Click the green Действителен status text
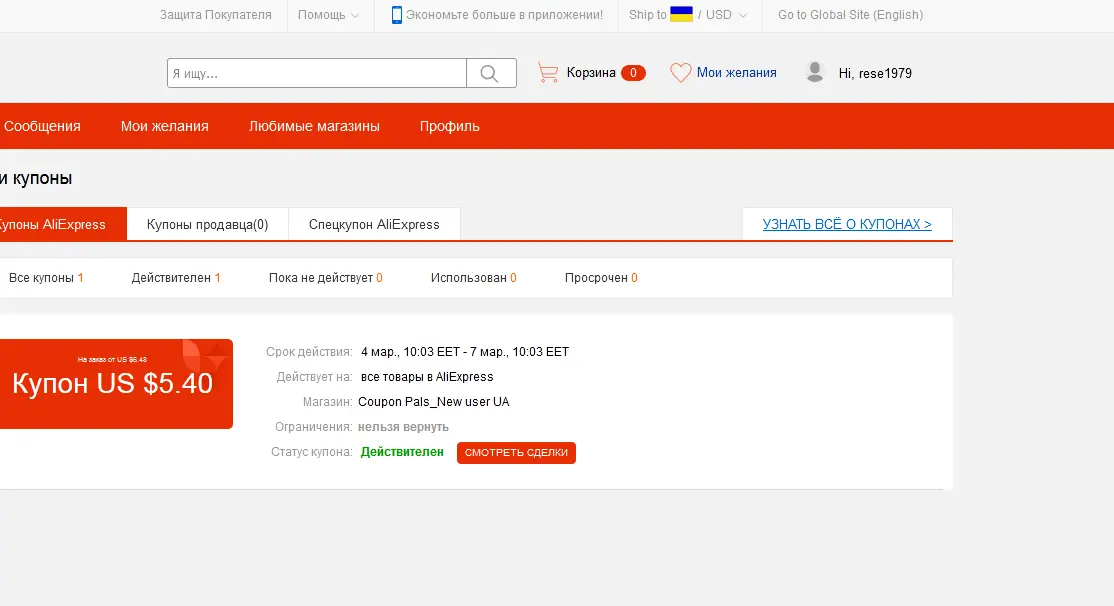 402,452
